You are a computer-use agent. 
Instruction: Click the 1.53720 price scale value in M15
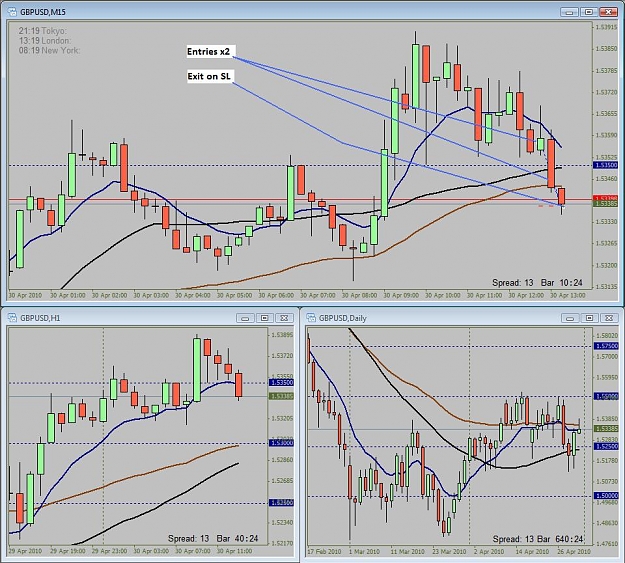tap(606, 92)
